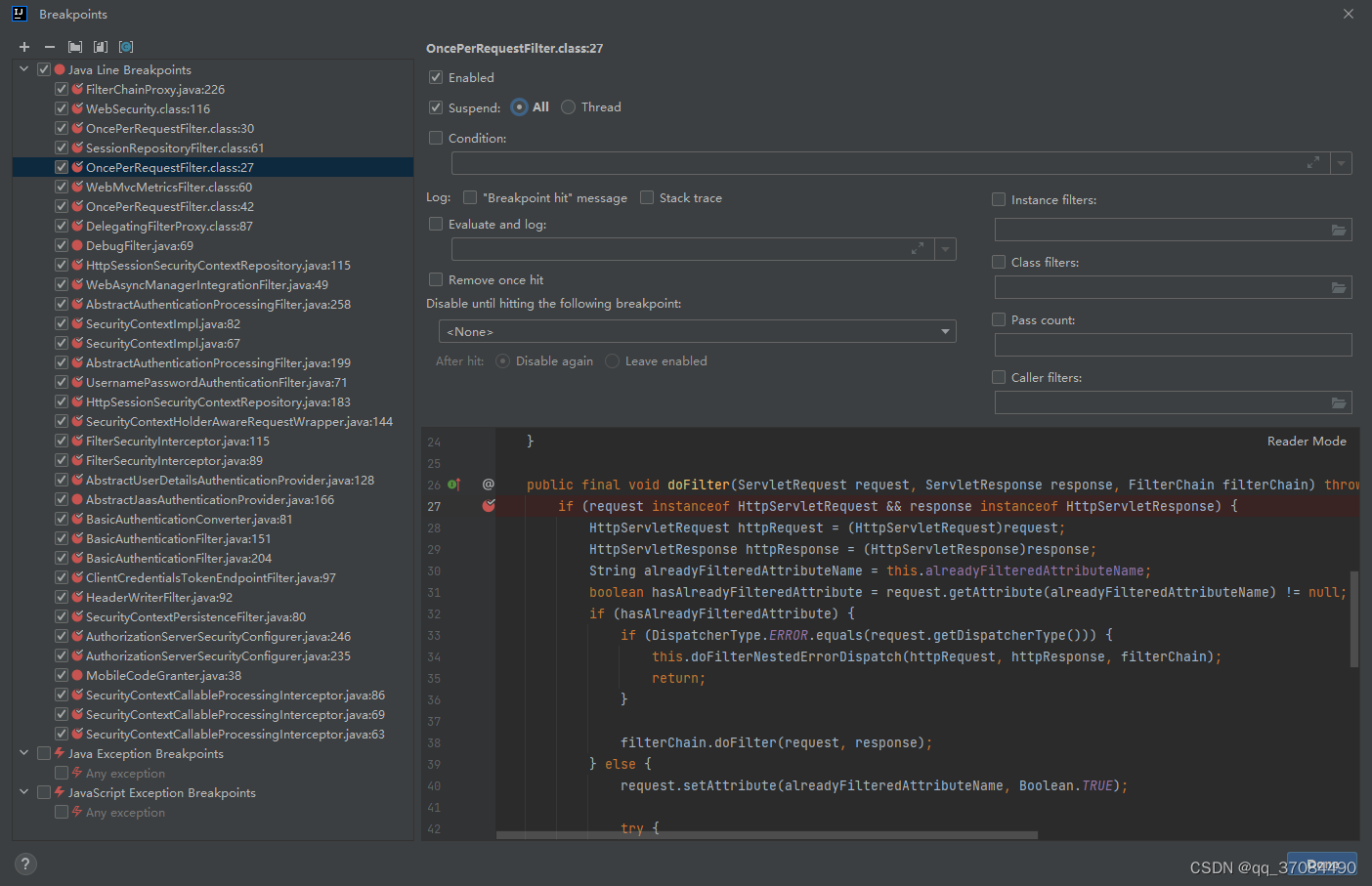Click the Add breakpoint plus icon
Viewport: 1372px width, 886px height.
tap(24, 47)
